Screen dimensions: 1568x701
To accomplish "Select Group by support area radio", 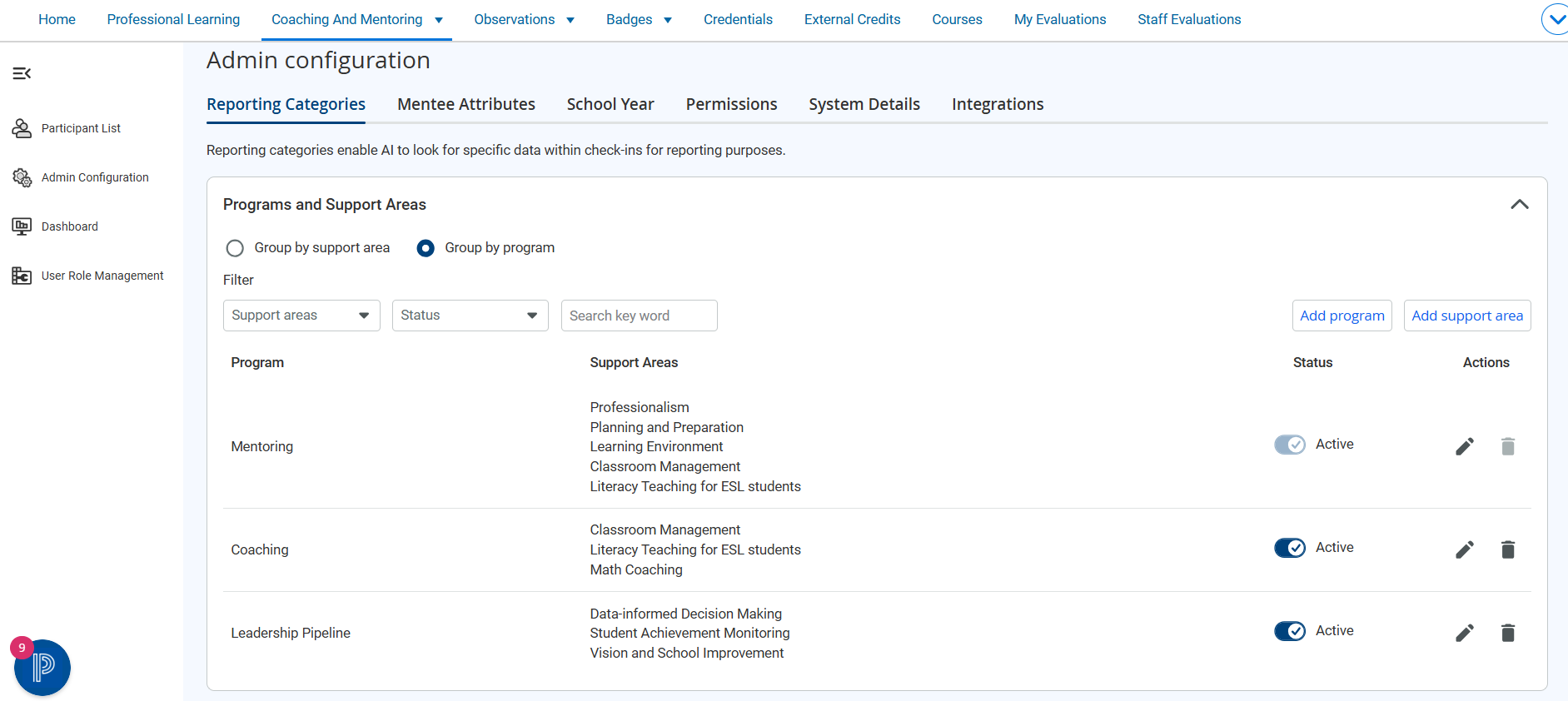I will 235,248.
